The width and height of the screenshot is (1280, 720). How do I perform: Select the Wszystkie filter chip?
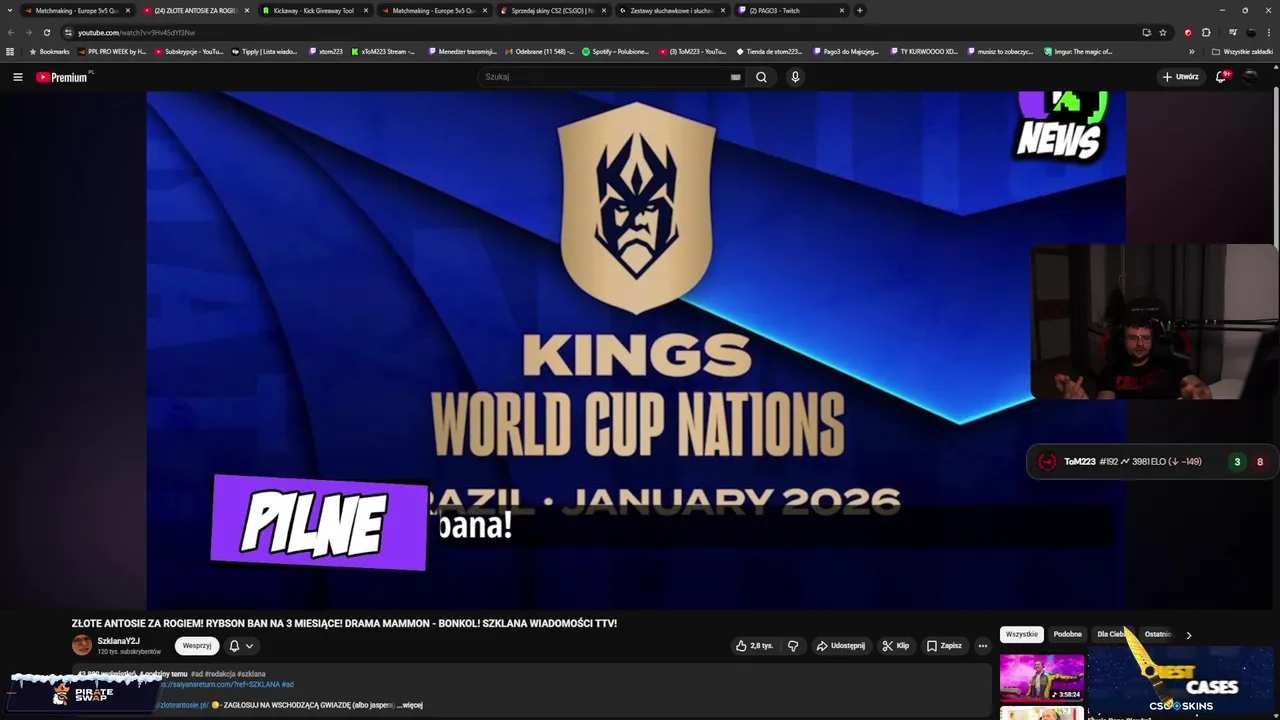coord(1022,634)
